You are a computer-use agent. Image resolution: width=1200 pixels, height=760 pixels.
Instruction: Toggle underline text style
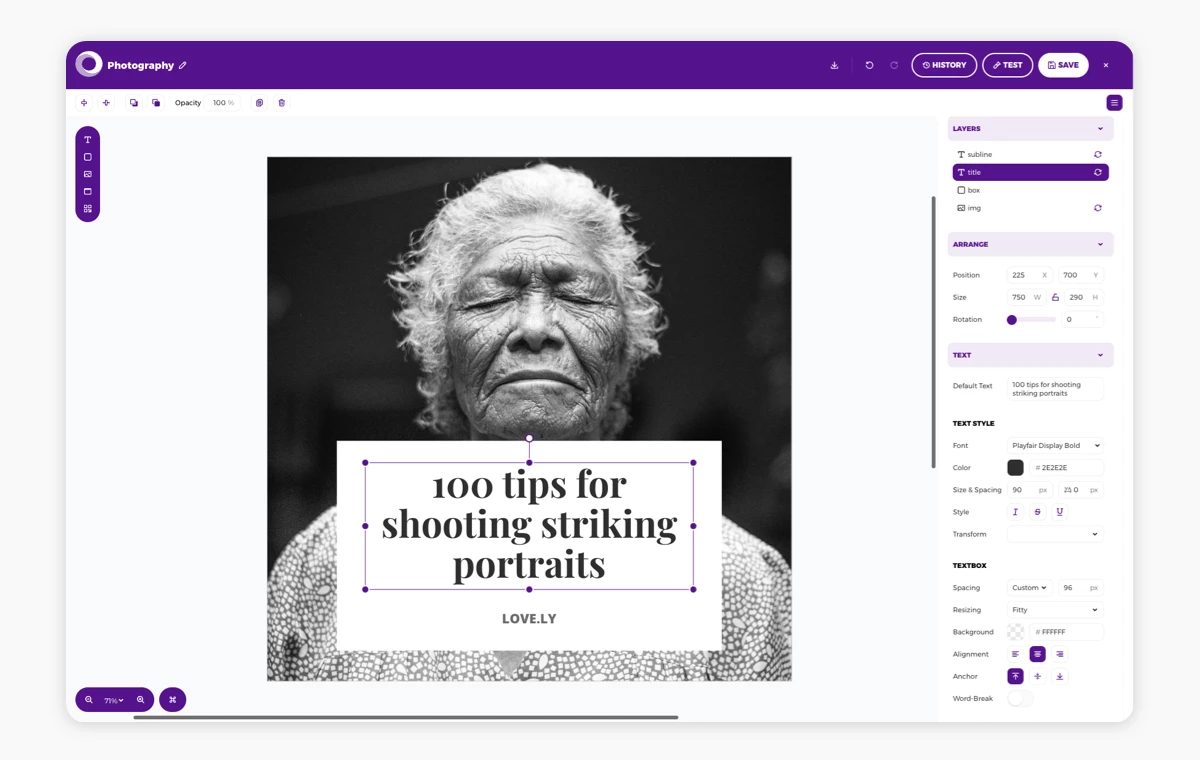pyautogui.click(x=1060, y=512)
